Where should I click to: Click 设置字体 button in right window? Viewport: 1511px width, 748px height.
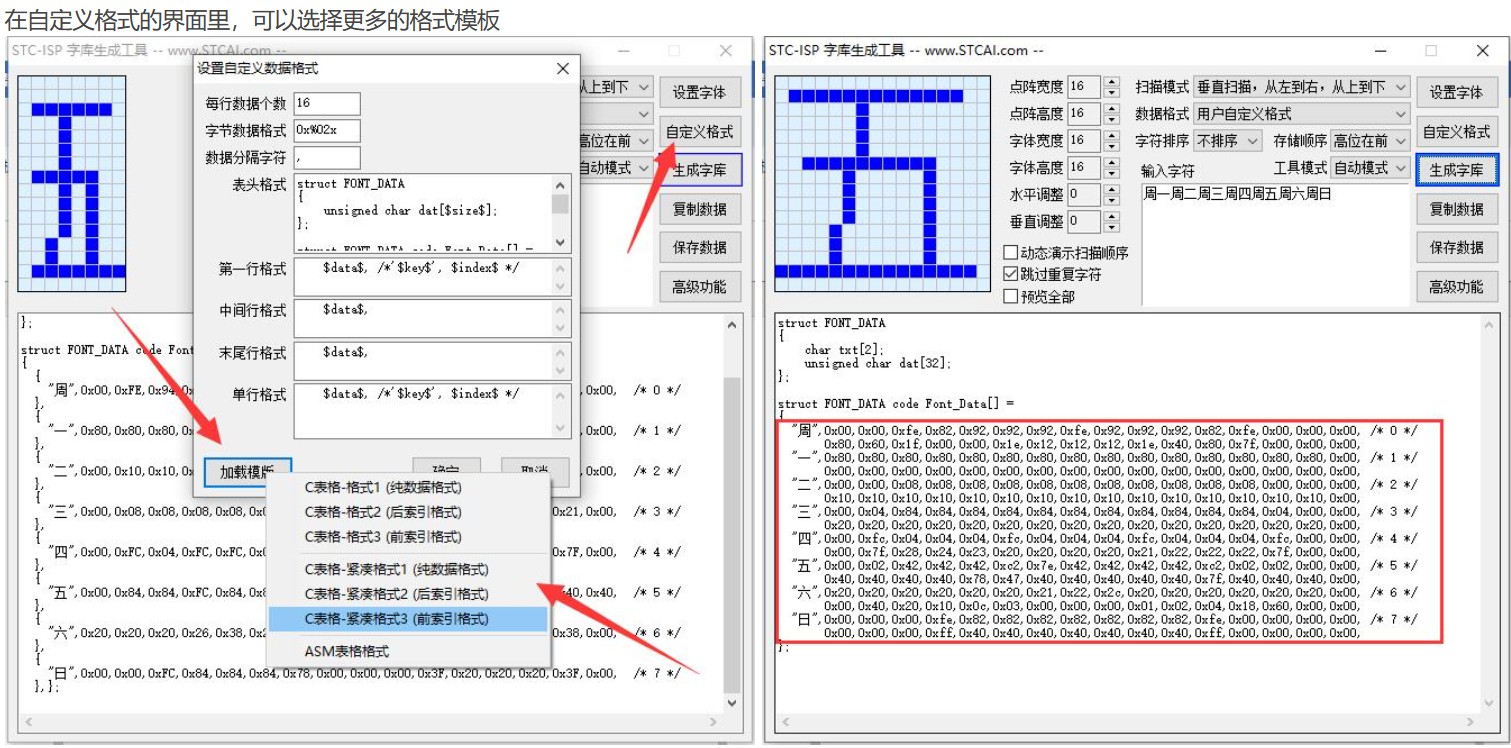1455,92
